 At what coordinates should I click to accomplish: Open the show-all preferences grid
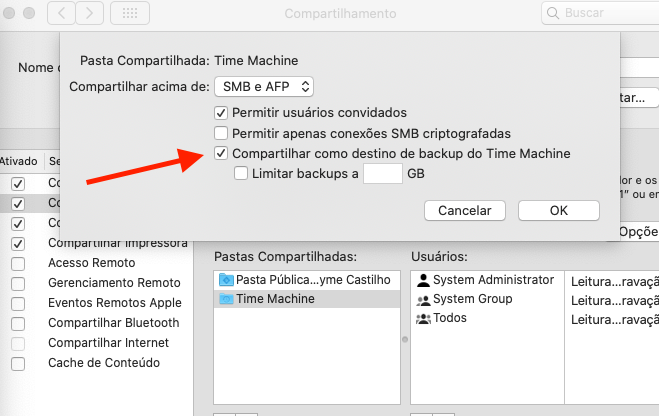point(130,14)
